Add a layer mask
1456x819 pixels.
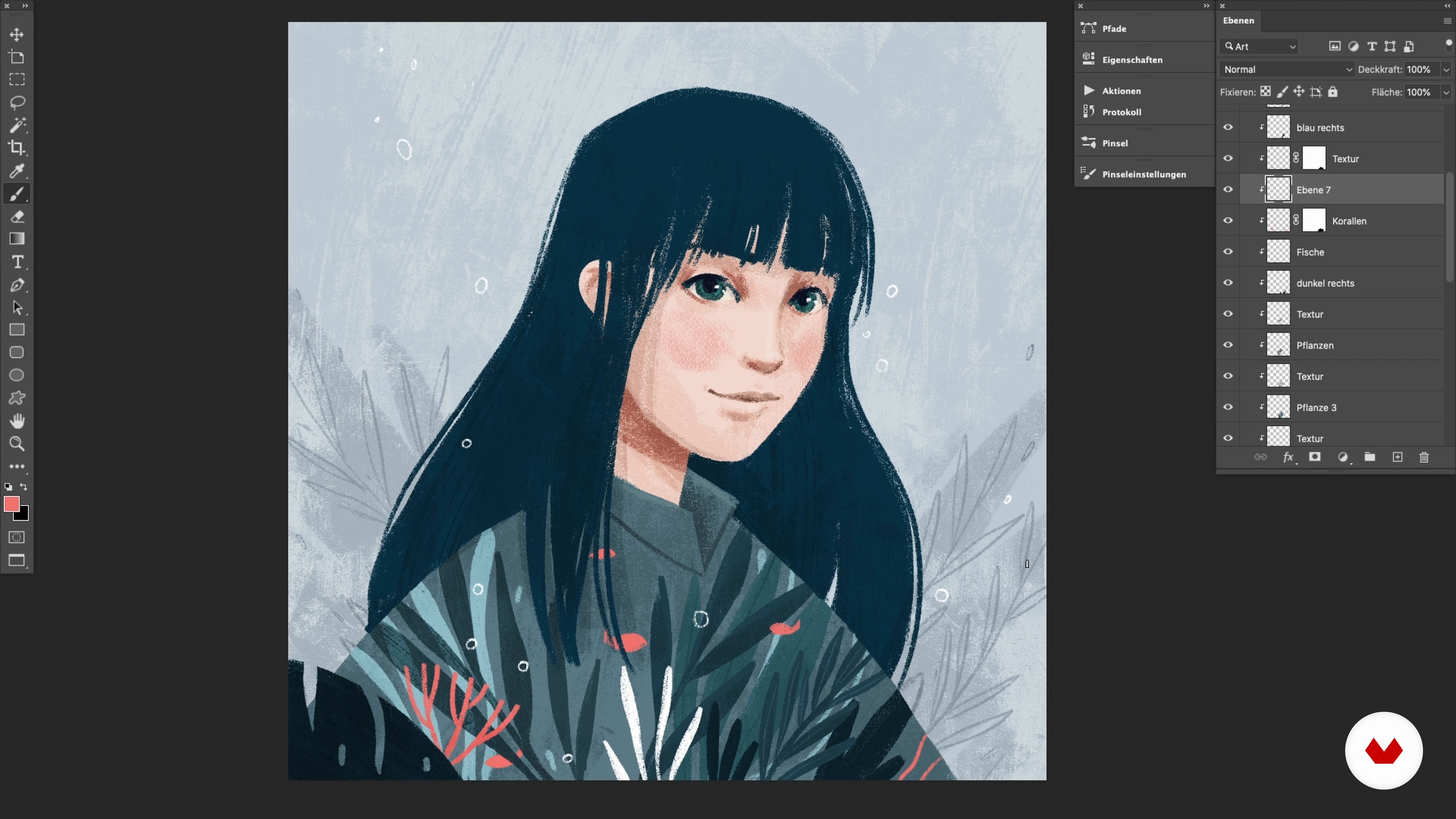tap(1315, 457)
